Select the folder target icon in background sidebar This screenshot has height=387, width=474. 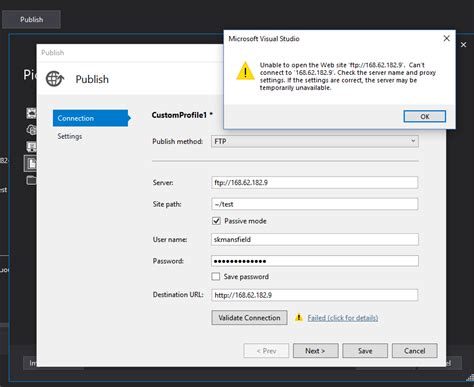click(x=31, y=180)
